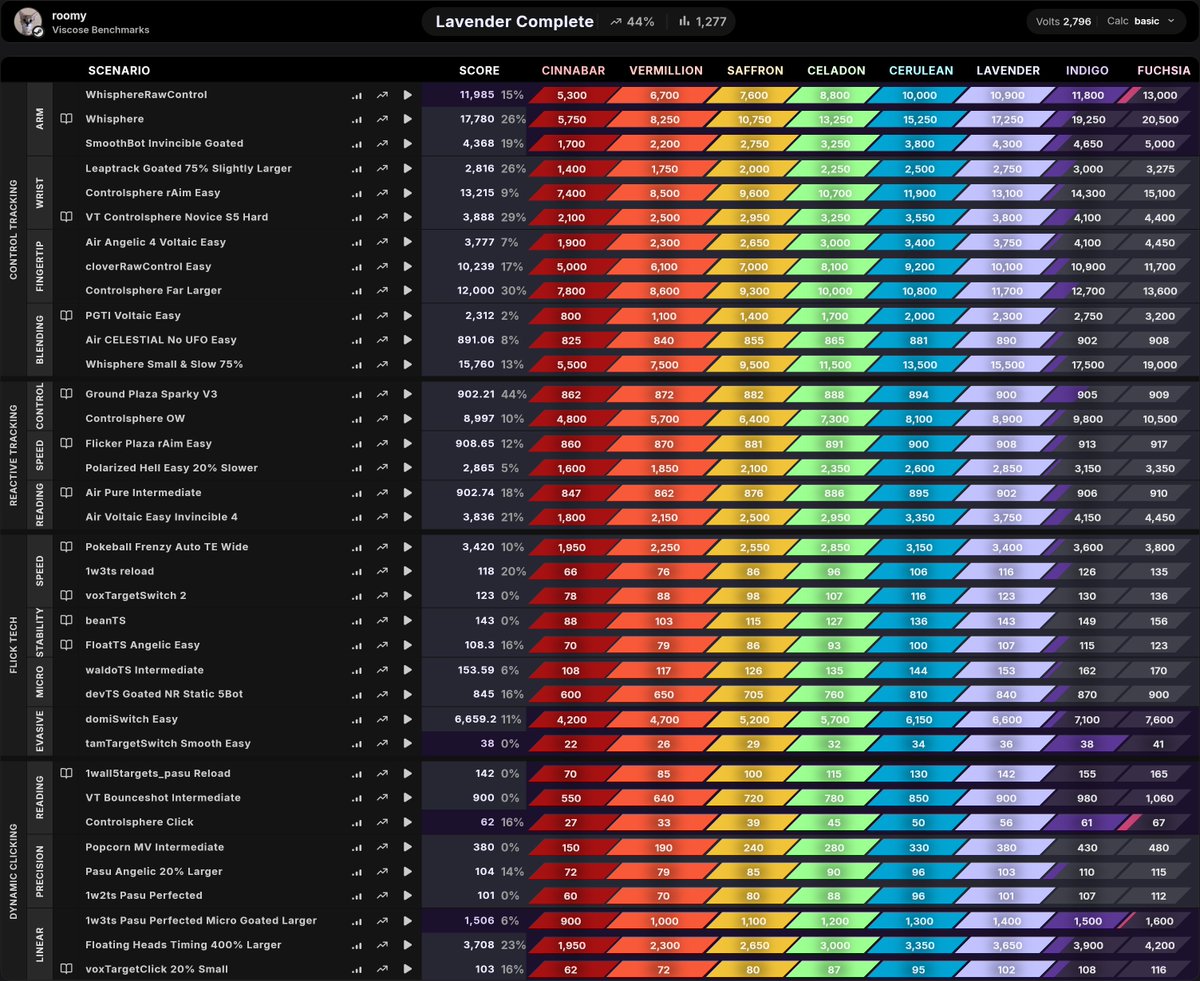
Task: Open leaderboard bars icon for VT Bounceshot Intermediate
Action: 357,798
